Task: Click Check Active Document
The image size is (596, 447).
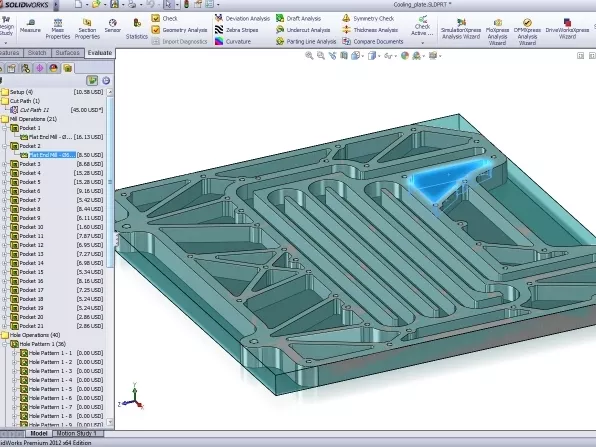Action: point(422,26)
